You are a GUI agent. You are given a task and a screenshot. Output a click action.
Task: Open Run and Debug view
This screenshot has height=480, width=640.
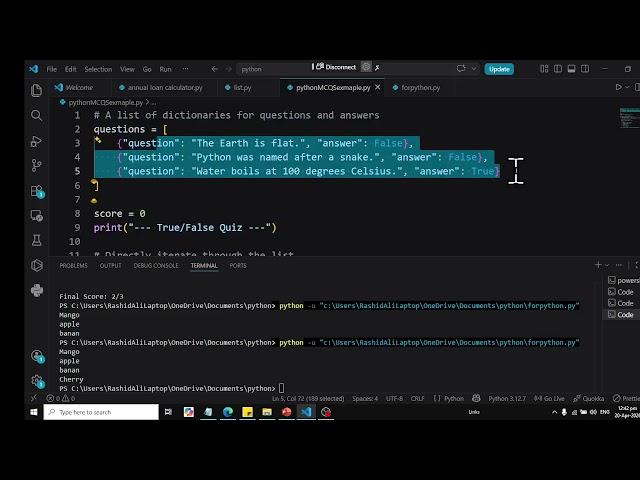pyautogui.click(x=36, y=141)
